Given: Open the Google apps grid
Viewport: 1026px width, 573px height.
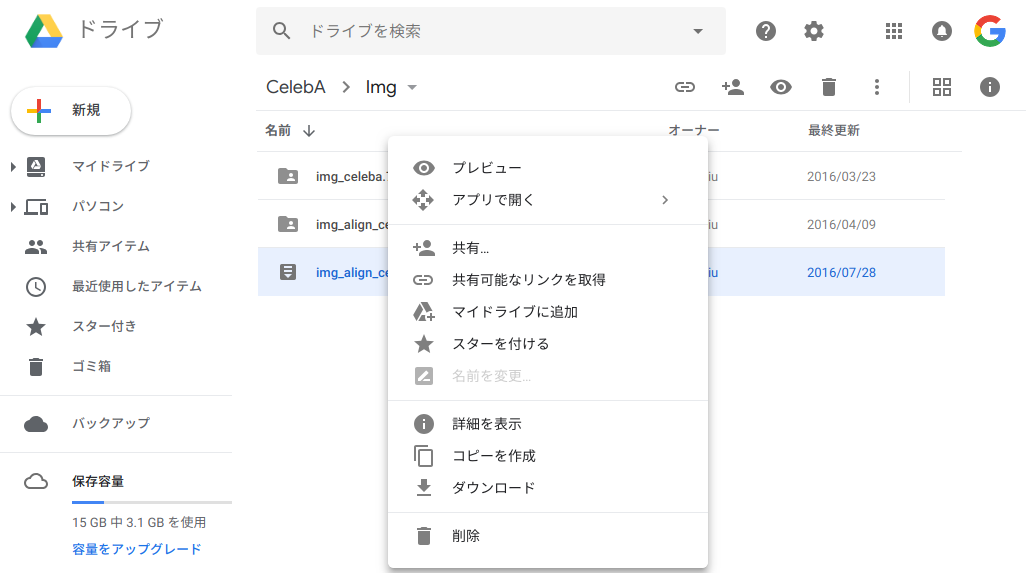Looking at the screenshot, I should [894, 31].
